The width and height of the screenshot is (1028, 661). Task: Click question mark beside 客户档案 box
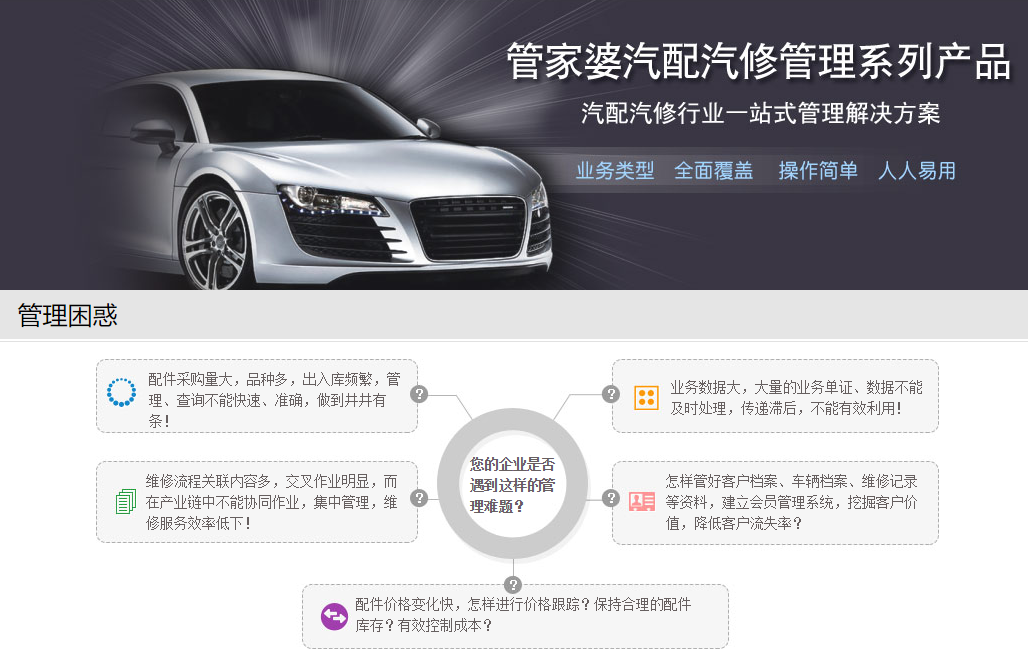point(611,498)
